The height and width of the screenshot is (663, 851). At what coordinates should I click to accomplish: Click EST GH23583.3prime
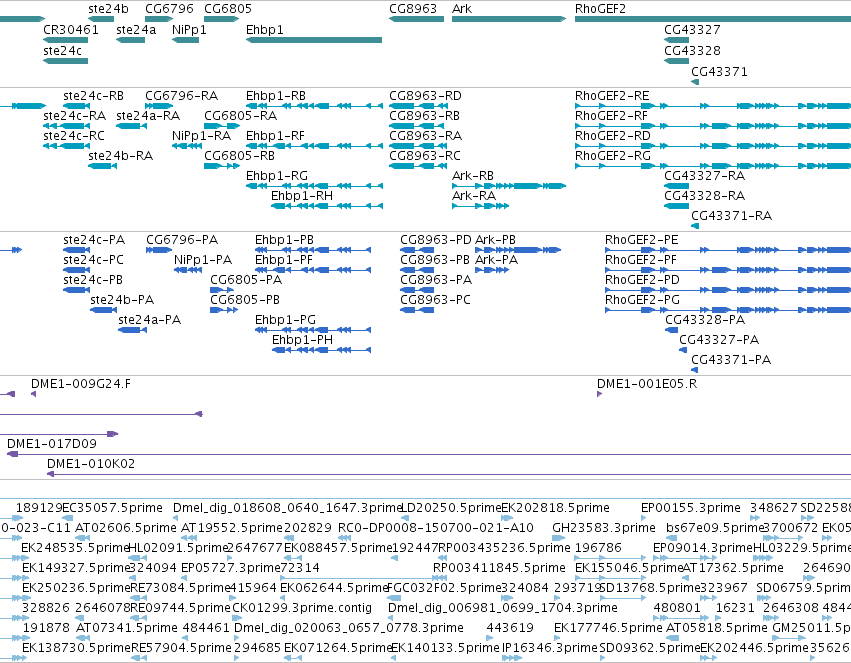point(604,528)
